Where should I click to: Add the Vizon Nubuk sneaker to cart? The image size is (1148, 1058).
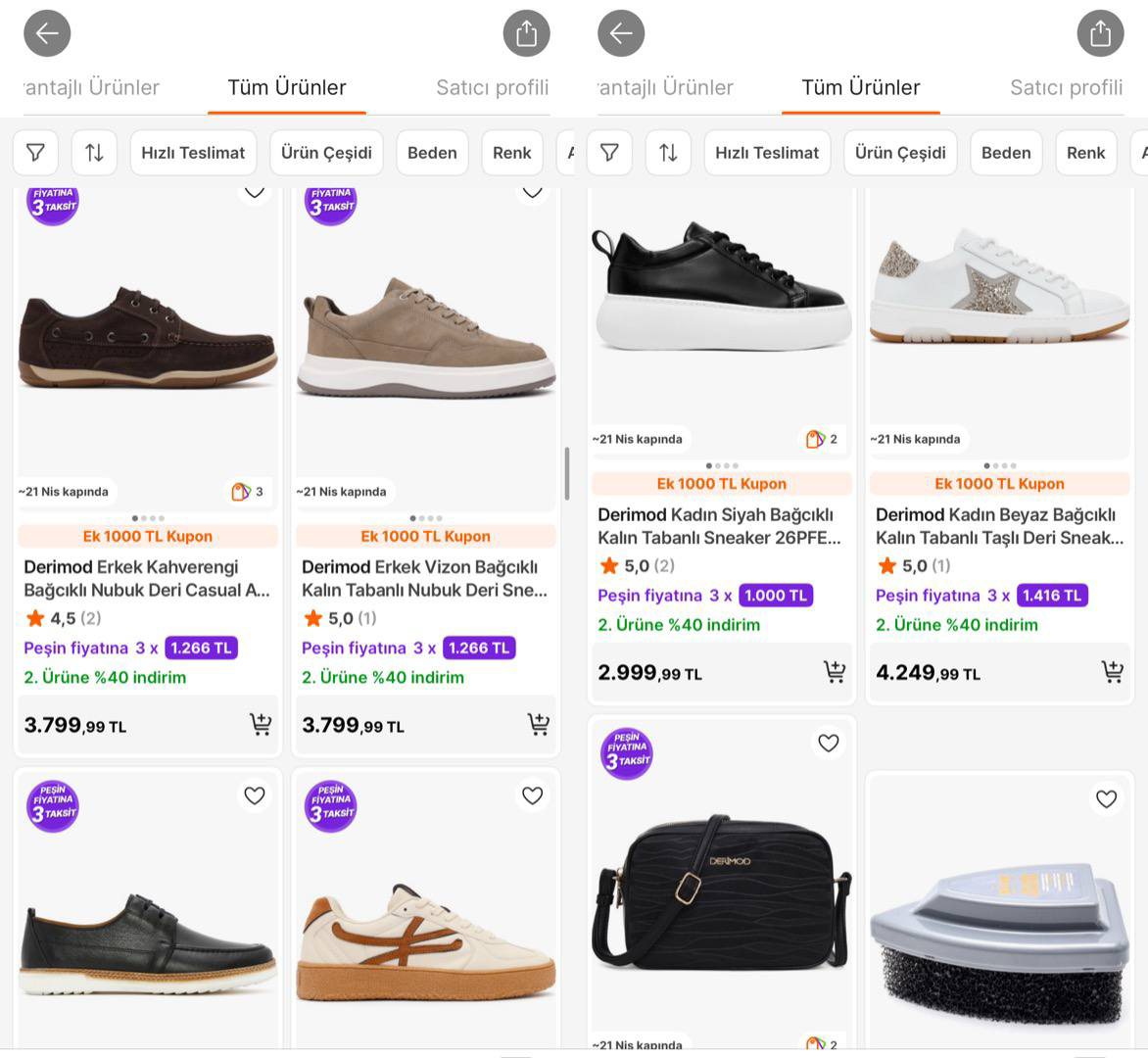pos(539,725)
